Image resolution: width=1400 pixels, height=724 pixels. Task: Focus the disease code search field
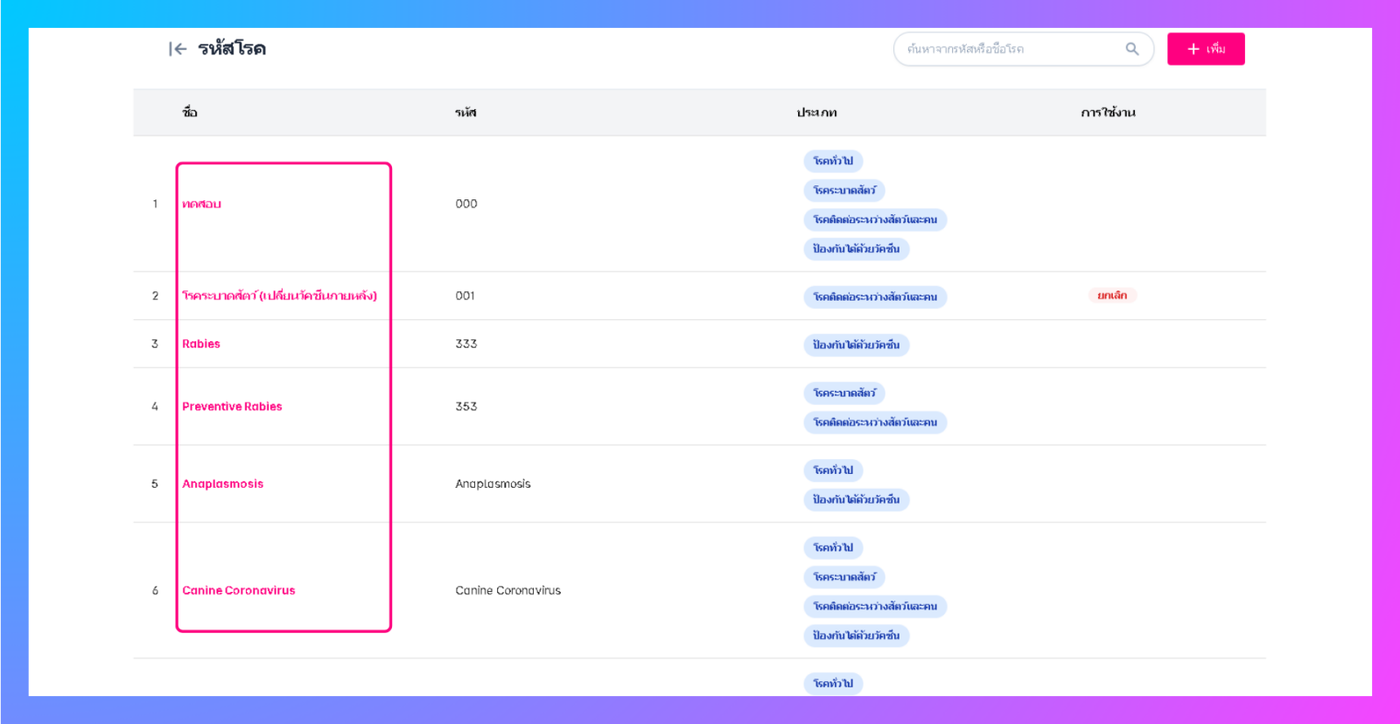tap(1010, 49)
